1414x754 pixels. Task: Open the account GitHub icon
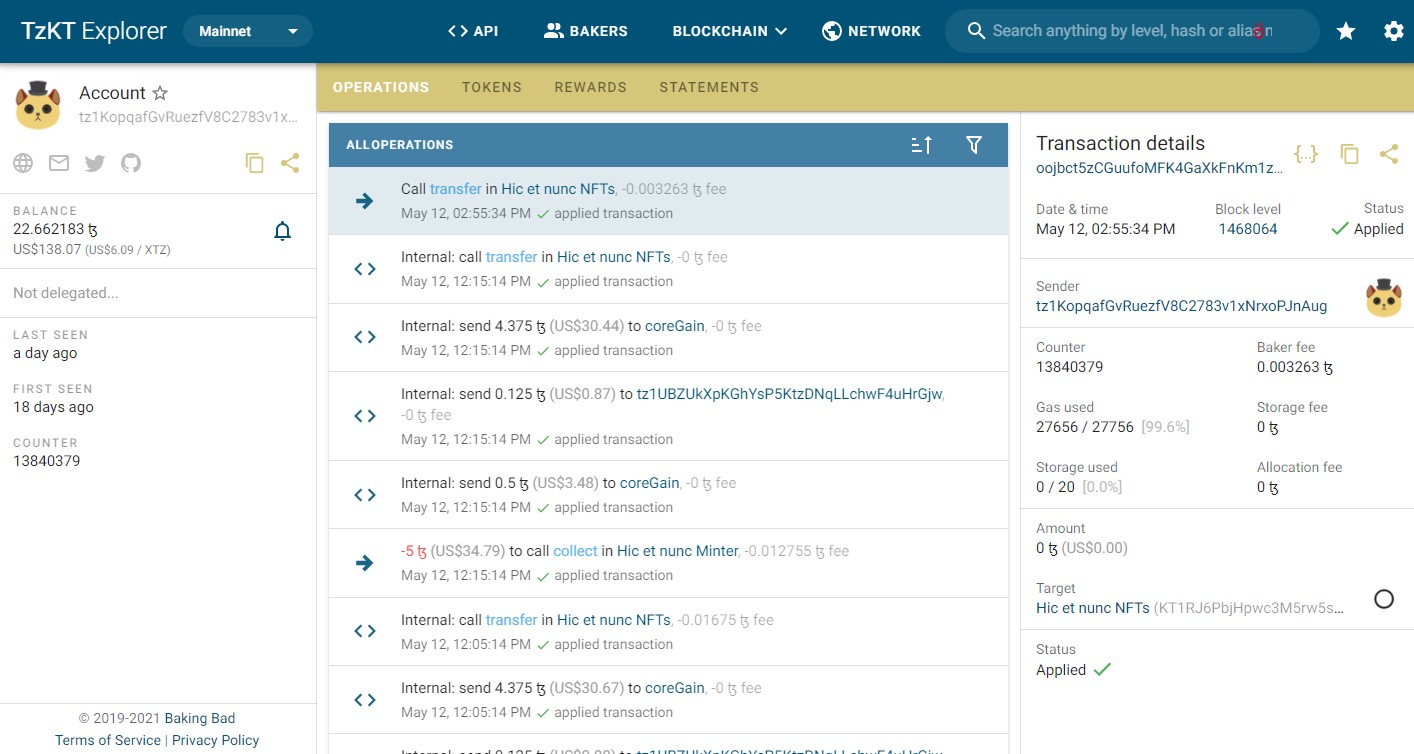click(x=131, y=163)
